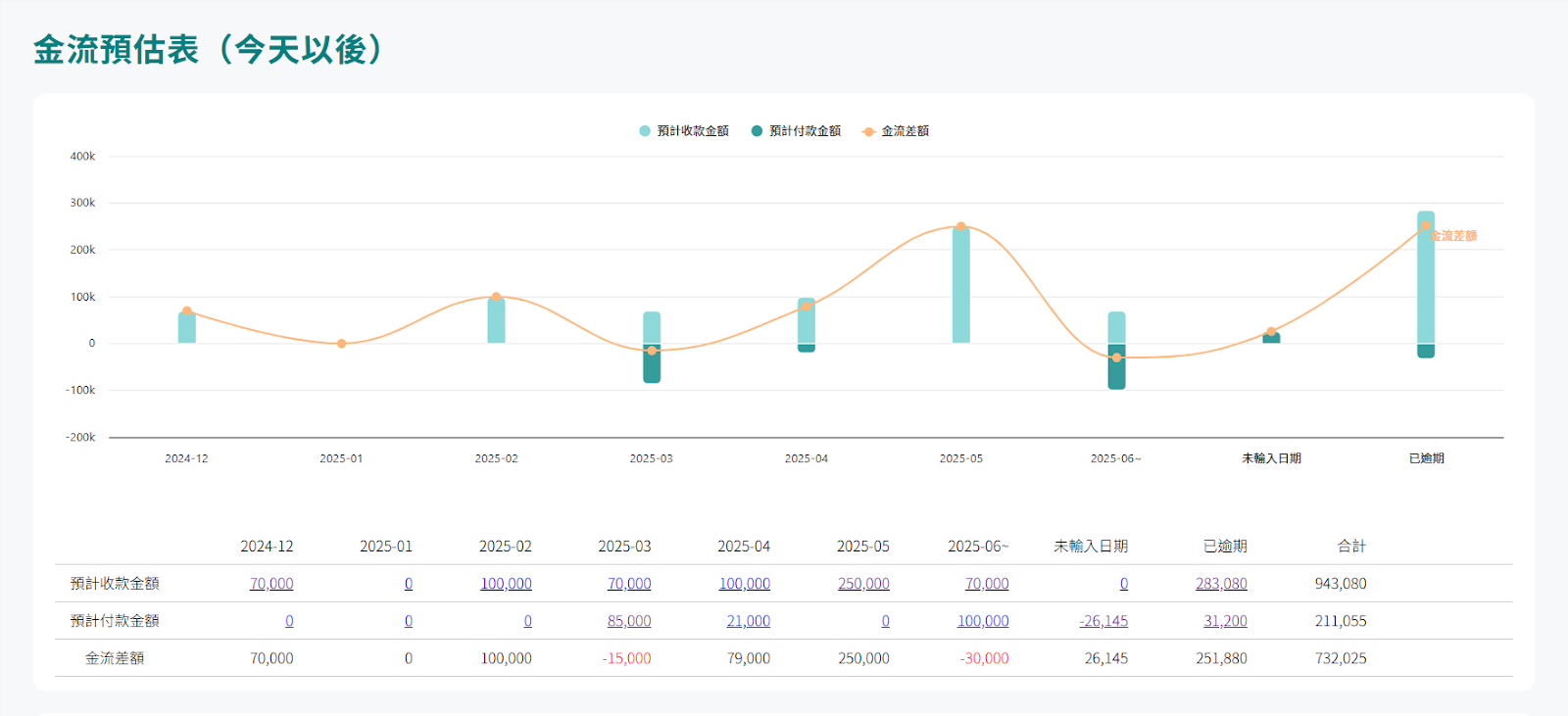
Task: Click the 金流預估表（今天以後） page title
Action: click(x=207, y=49)
